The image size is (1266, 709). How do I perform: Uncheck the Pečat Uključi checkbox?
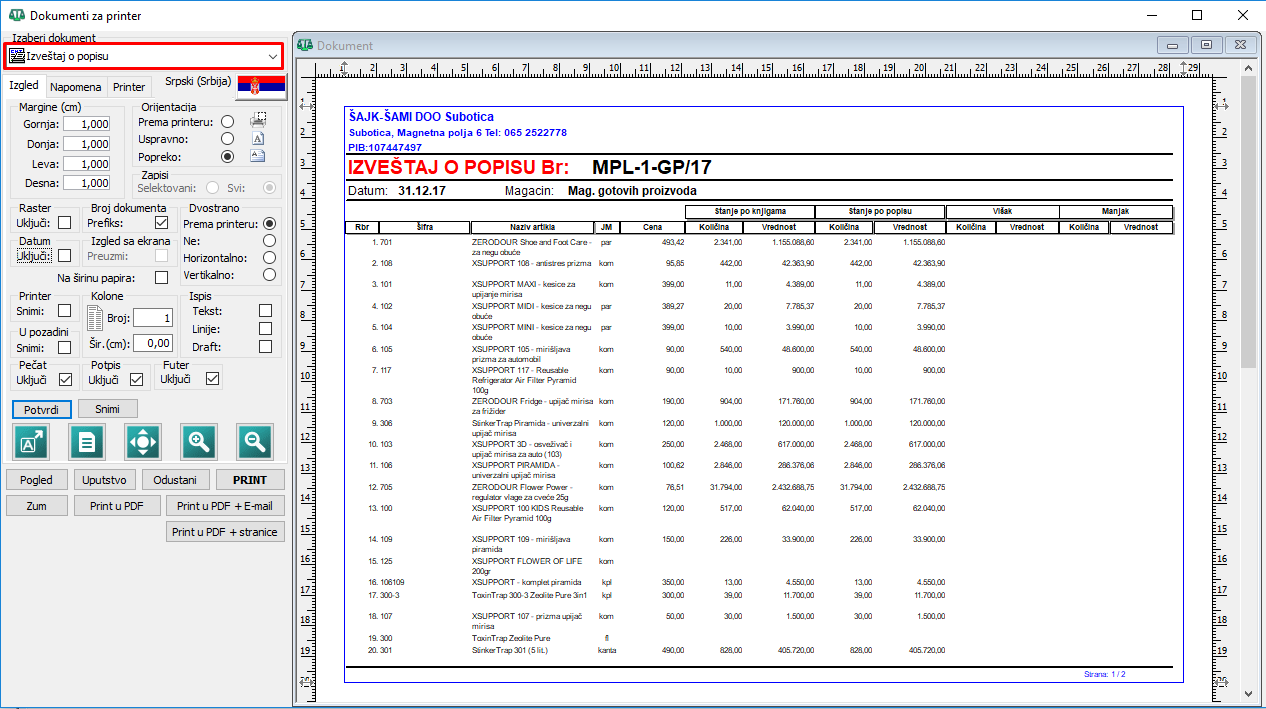click(65, 379)
